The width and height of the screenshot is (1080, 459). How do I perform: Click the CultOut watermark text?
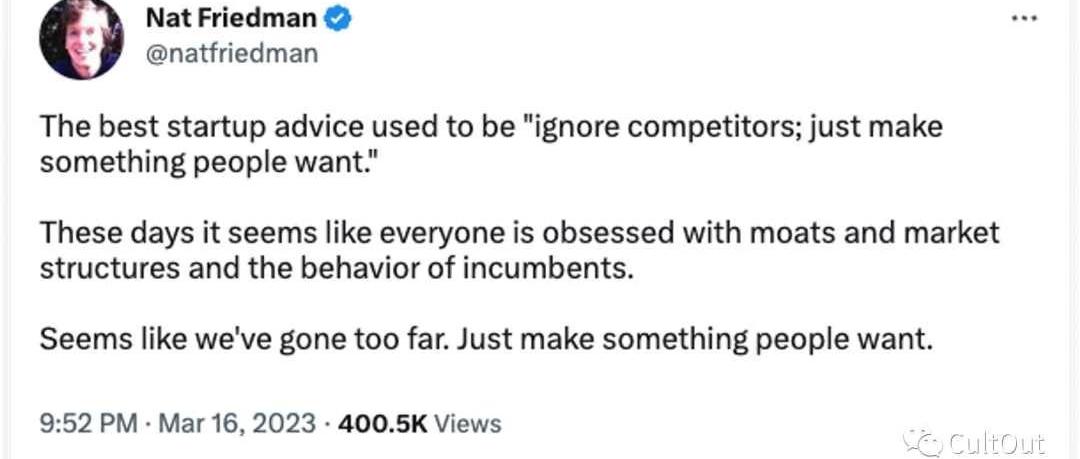pyautogui.click(x=996, y=442)
